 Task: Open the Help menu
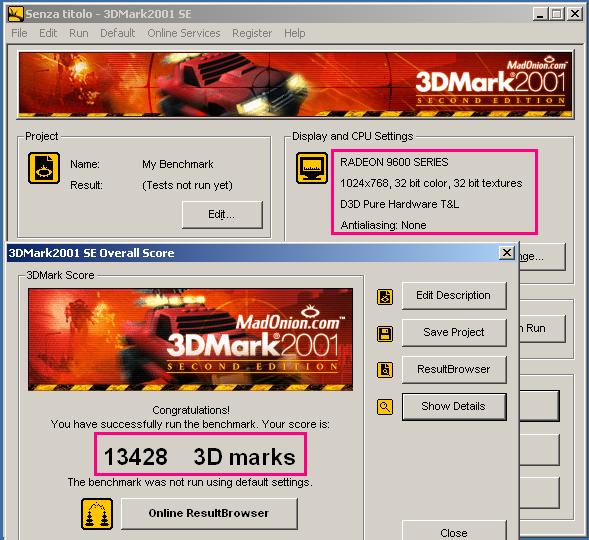294,33
